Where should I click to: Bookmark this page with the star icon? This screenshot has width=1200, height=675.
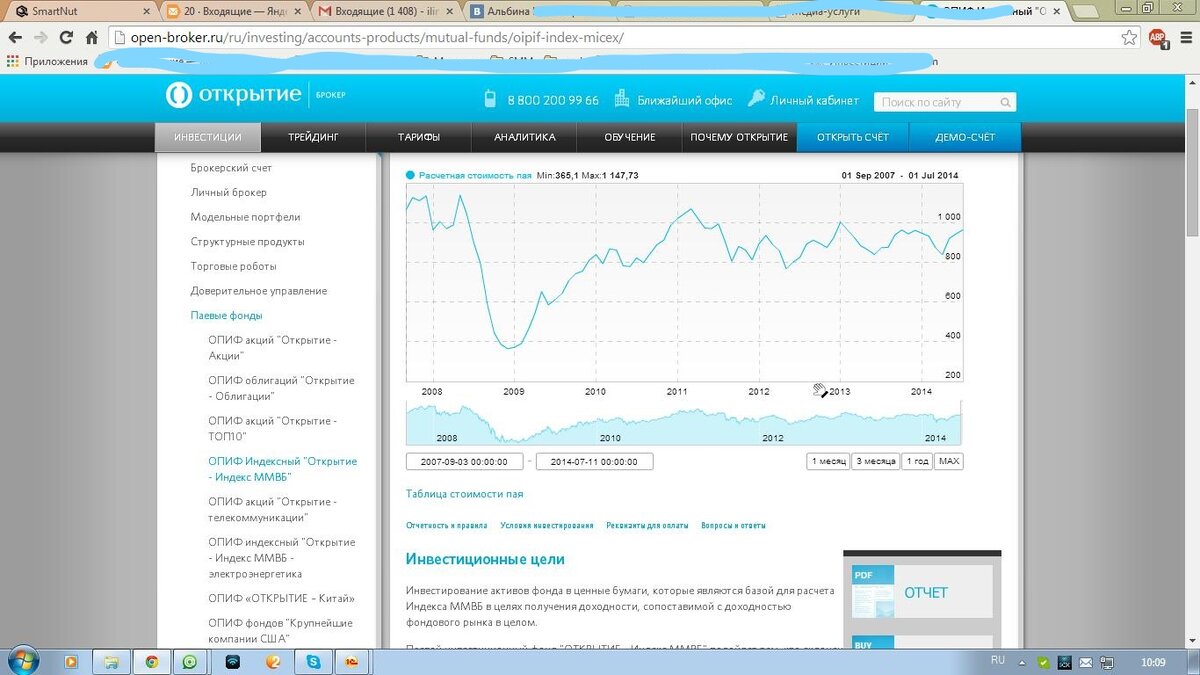[1129, 37]
